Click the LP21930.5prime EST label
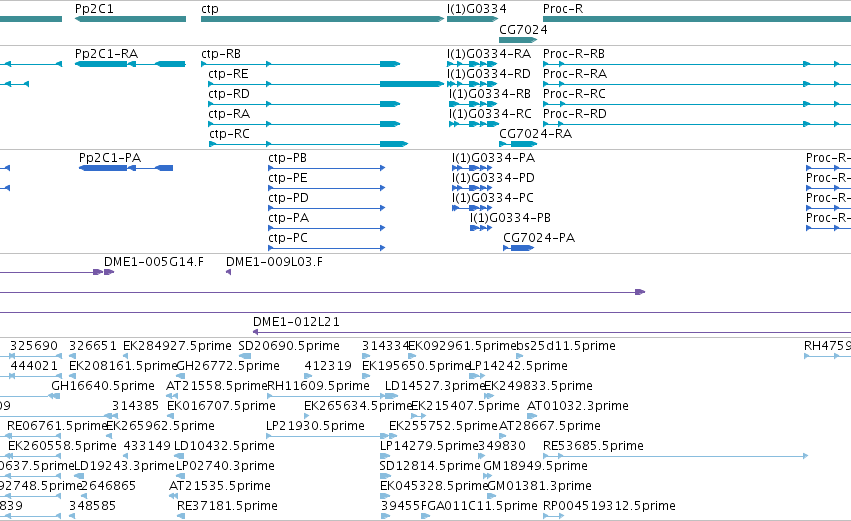Screen dimensions: 851x521 pyautogui.click(x=315, y=427)
